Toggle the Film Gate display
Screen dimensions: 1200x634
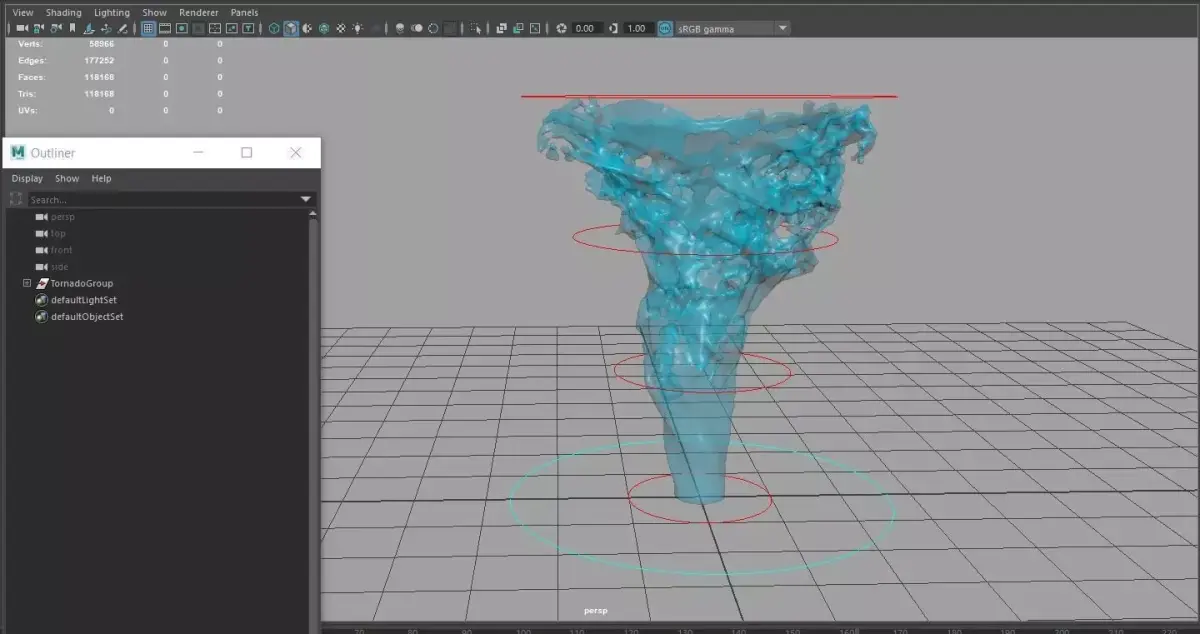[x=165, y=28]
